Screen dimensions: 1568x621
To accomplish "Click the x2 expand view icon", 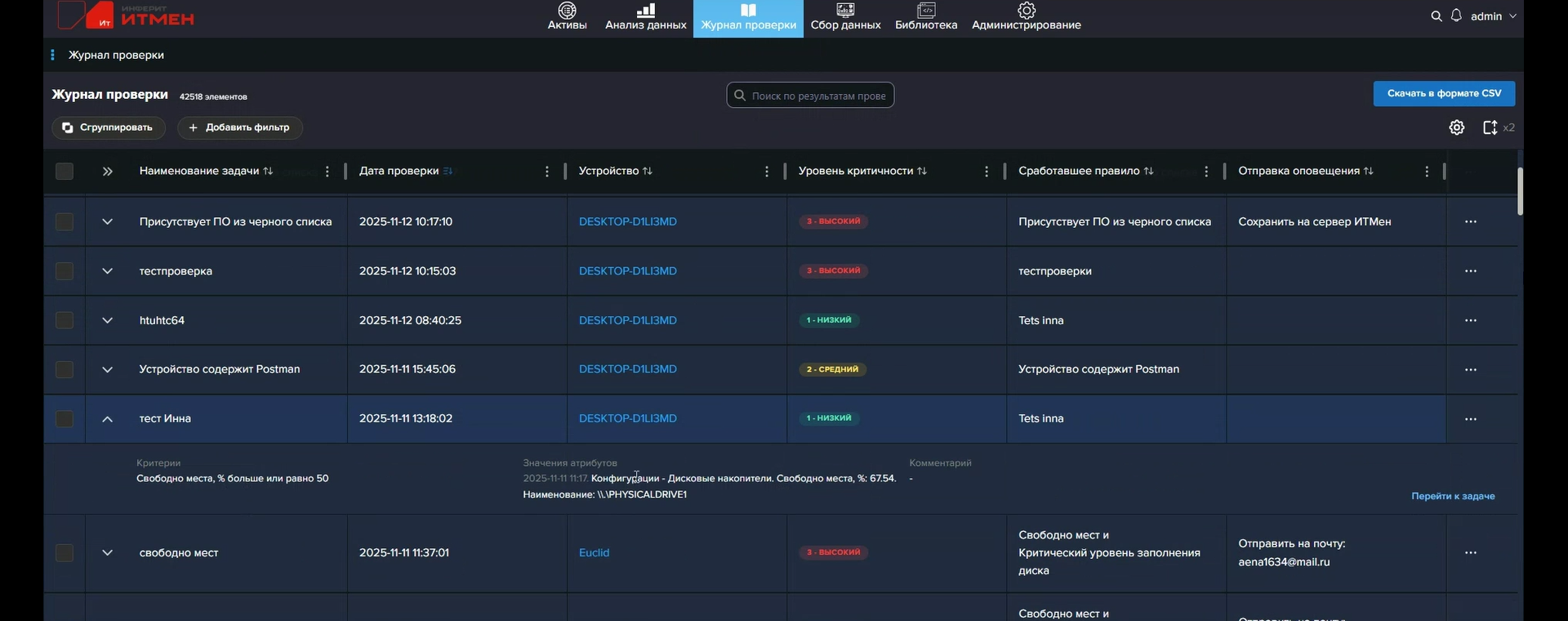I will coord(1490,127).
